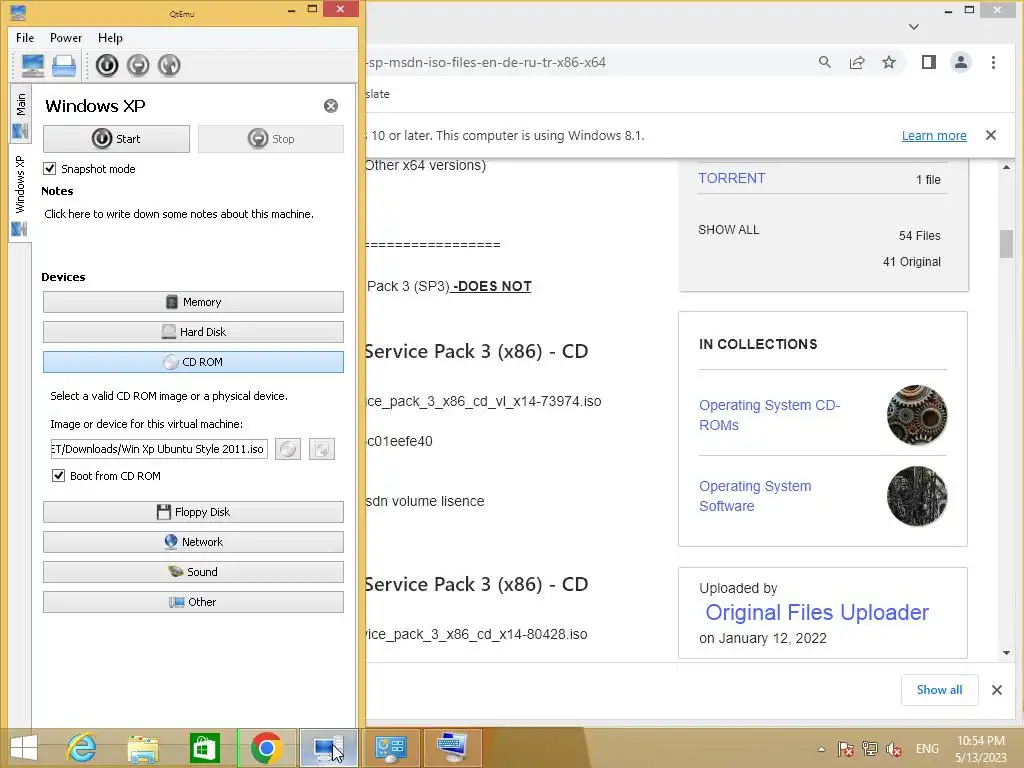The width and height of the screenshot is (1024, 768).
Task: Click the dark Operating System Software thumbnail
Action: (917, 496)
